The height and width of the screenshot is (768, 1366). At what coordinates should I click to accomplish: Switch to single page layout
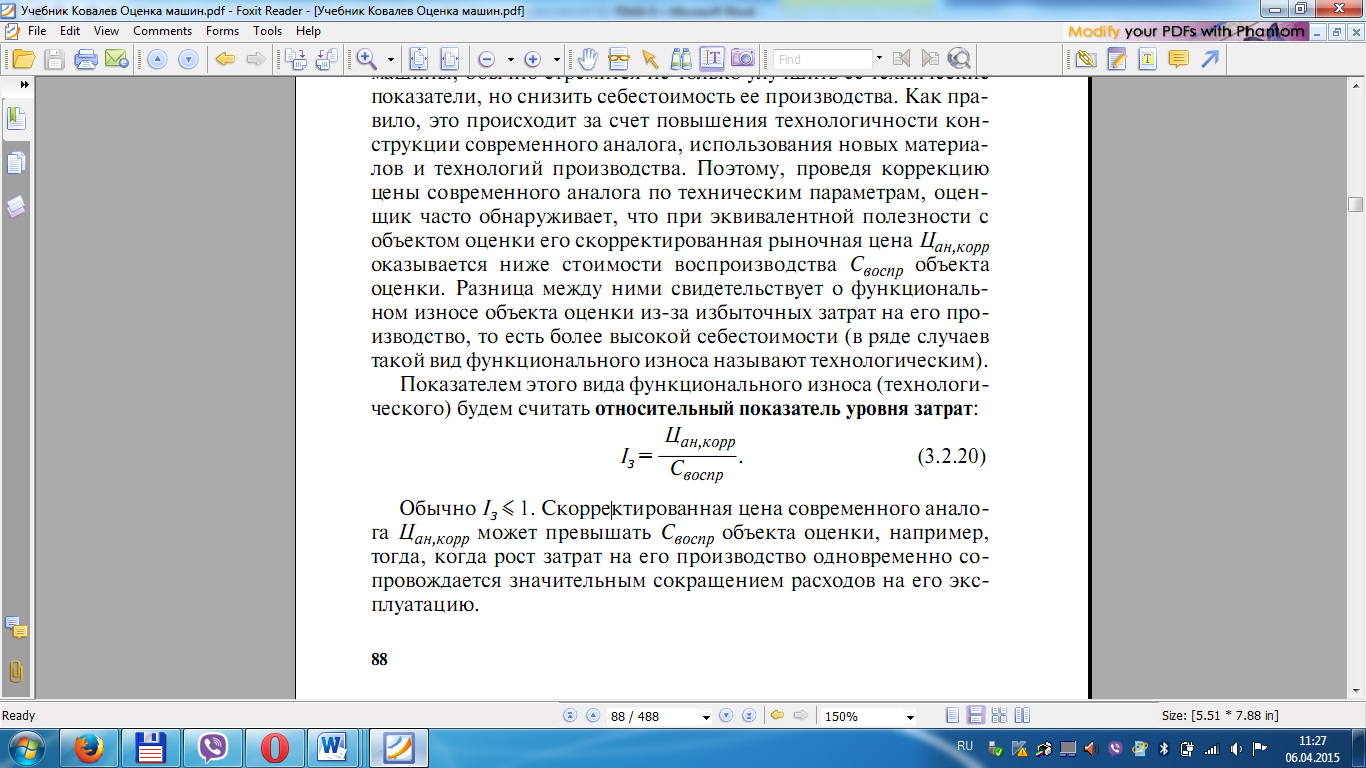click(x=952, y=716)
